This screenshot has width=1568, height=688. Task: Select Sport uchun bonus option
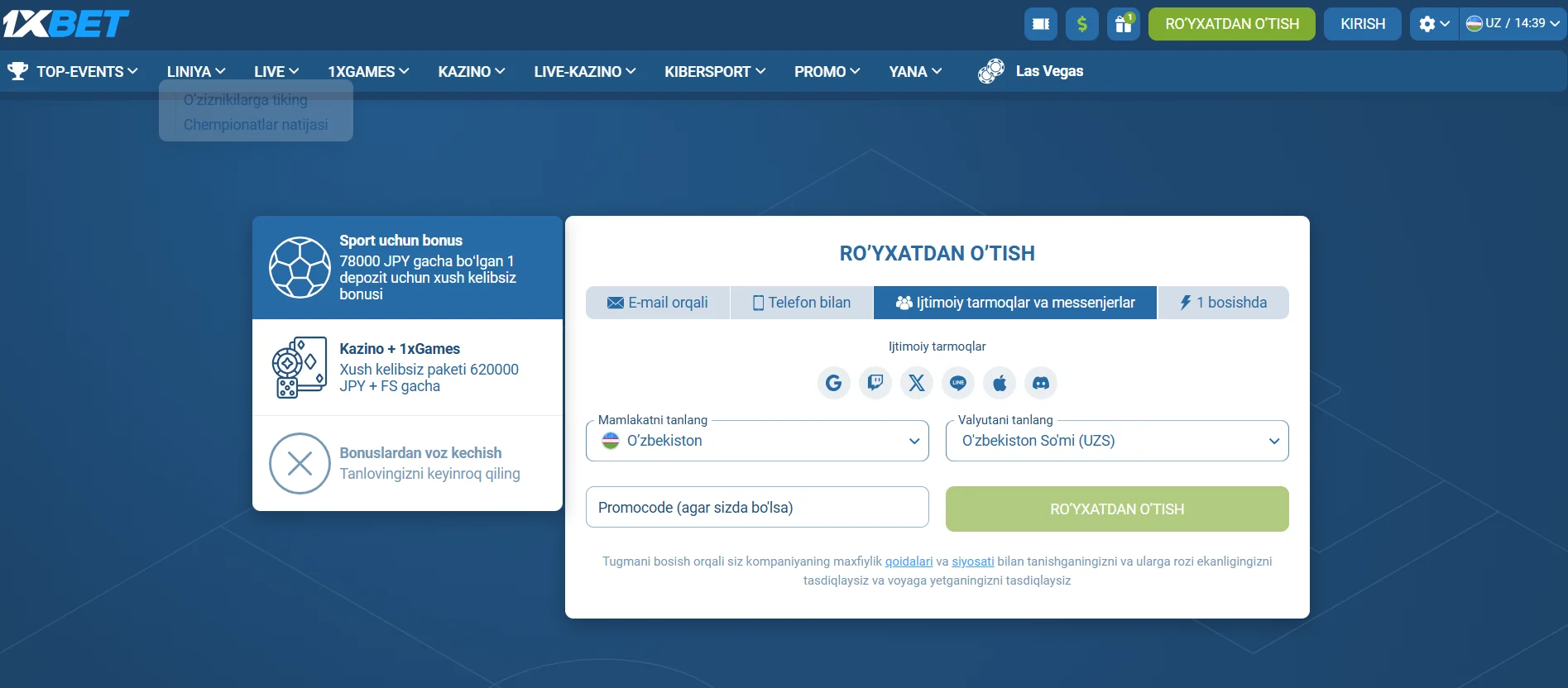tap(407, 267)
